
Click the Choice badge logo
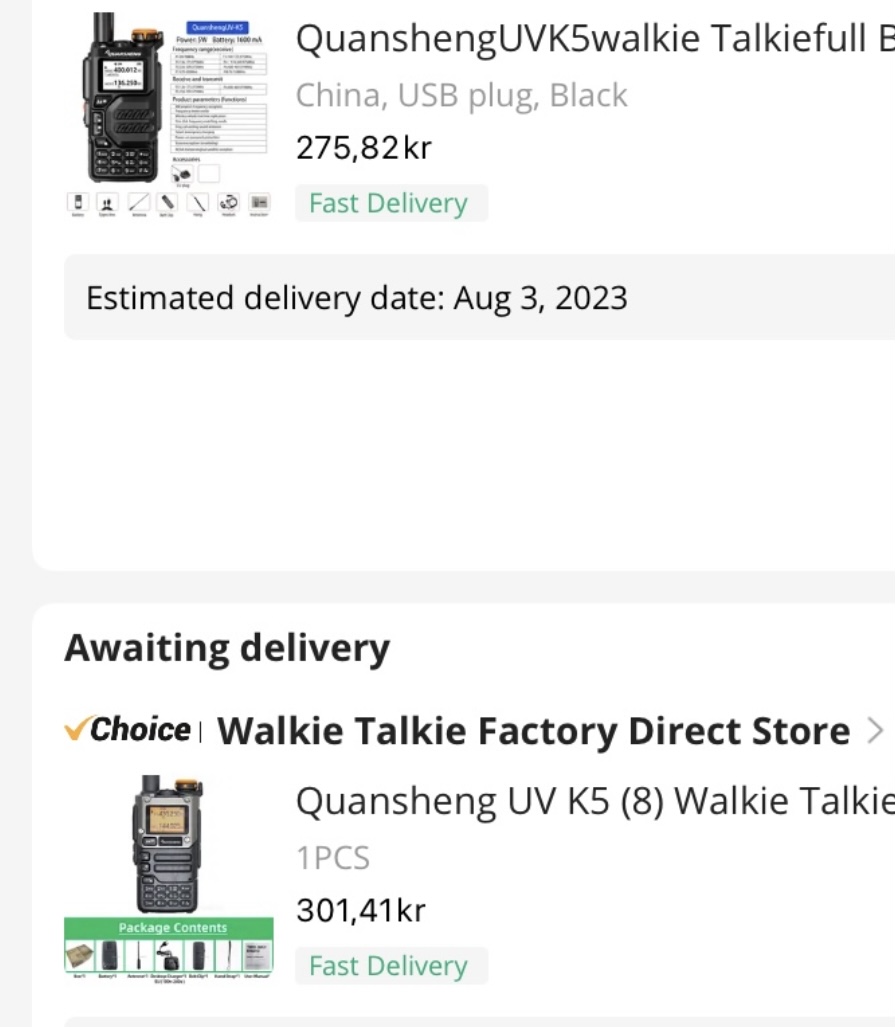tap(127, 730)
